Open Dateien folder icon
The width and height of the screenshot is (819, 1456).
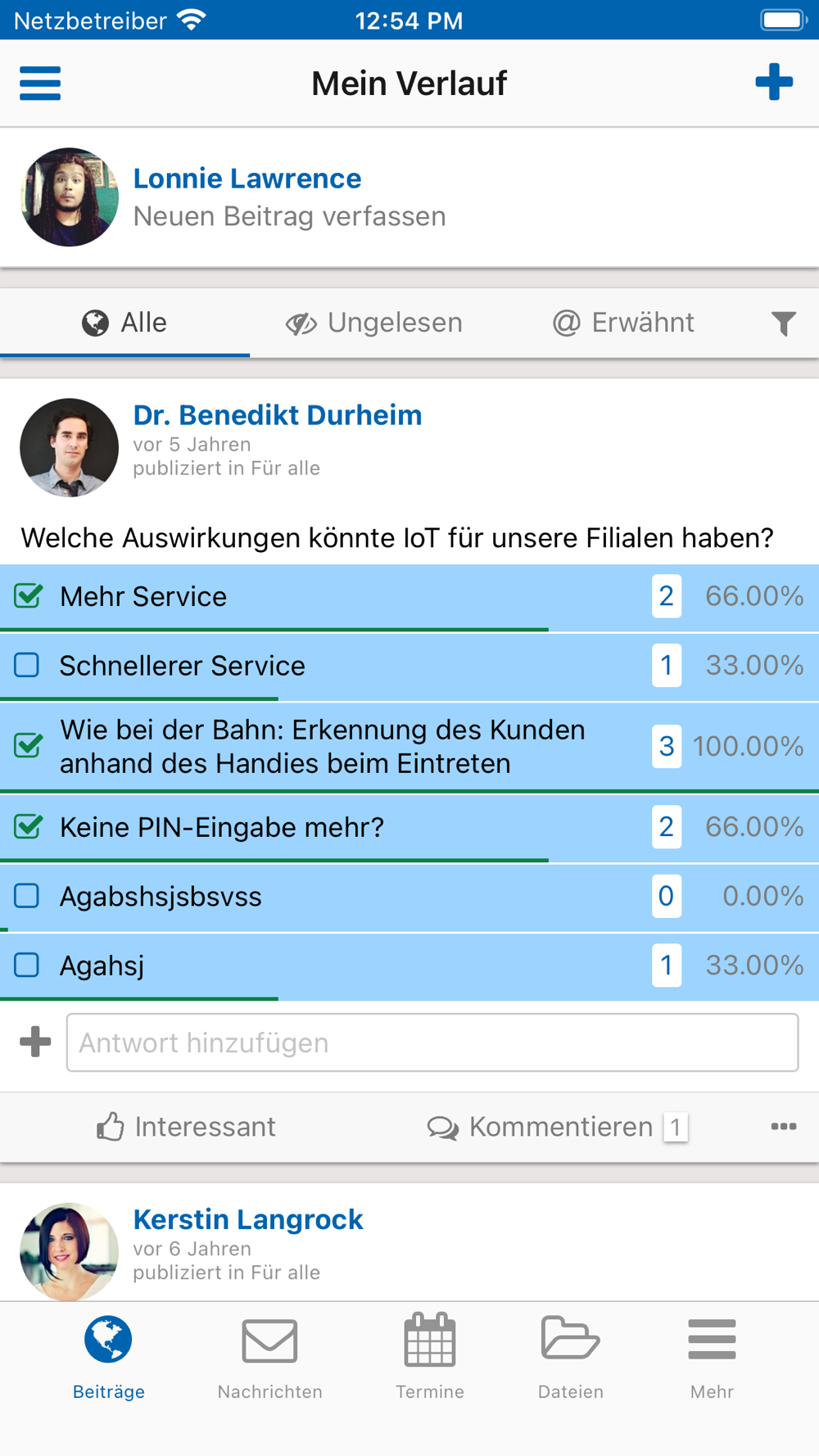click(571, 1338)
